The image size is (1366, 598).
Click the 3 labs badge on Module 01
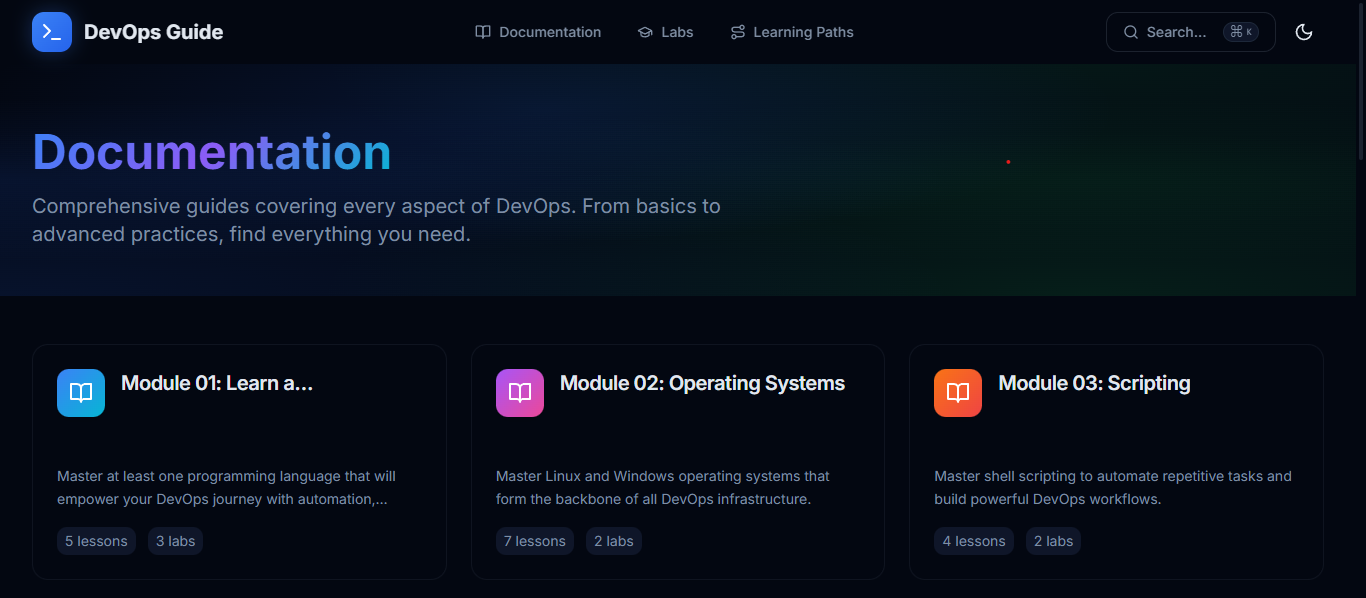pyautogui.click(x=175, y=541)
